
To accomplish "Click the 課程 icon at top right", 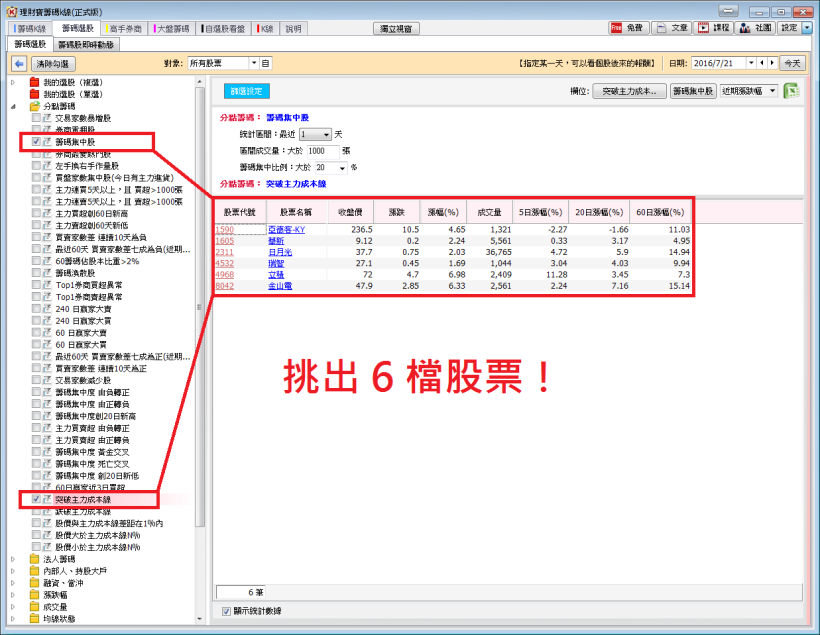I will pyautogui.click(x=704, y=27).
